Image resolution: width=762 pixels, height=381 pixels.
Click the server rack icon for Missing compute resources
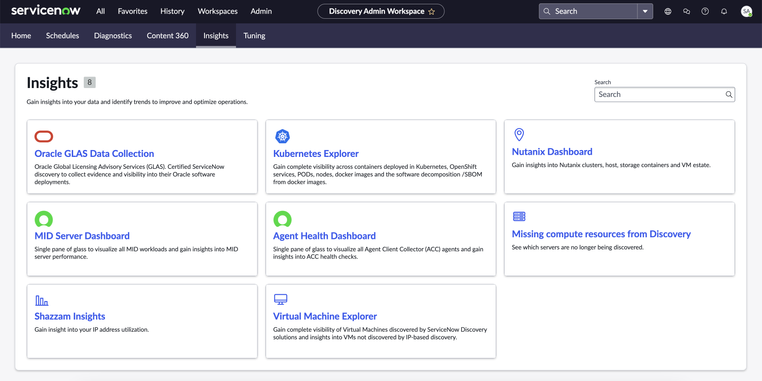(x=519, y=216)
